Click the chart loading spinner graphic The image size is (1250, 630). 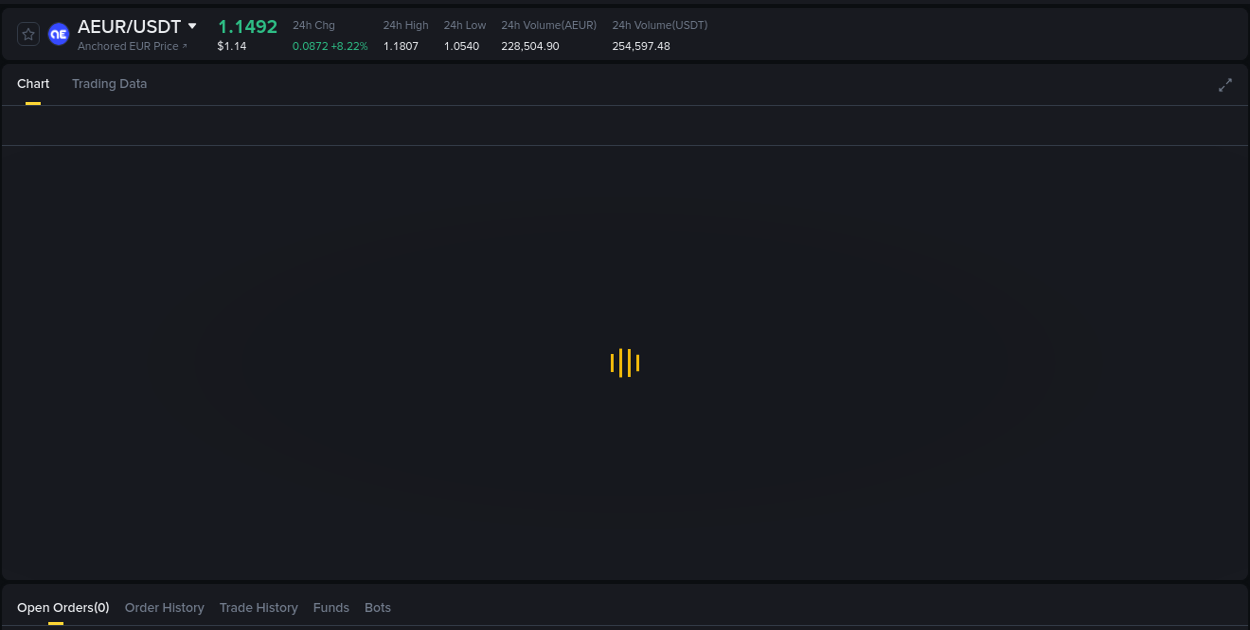click(x=624, y=363)
